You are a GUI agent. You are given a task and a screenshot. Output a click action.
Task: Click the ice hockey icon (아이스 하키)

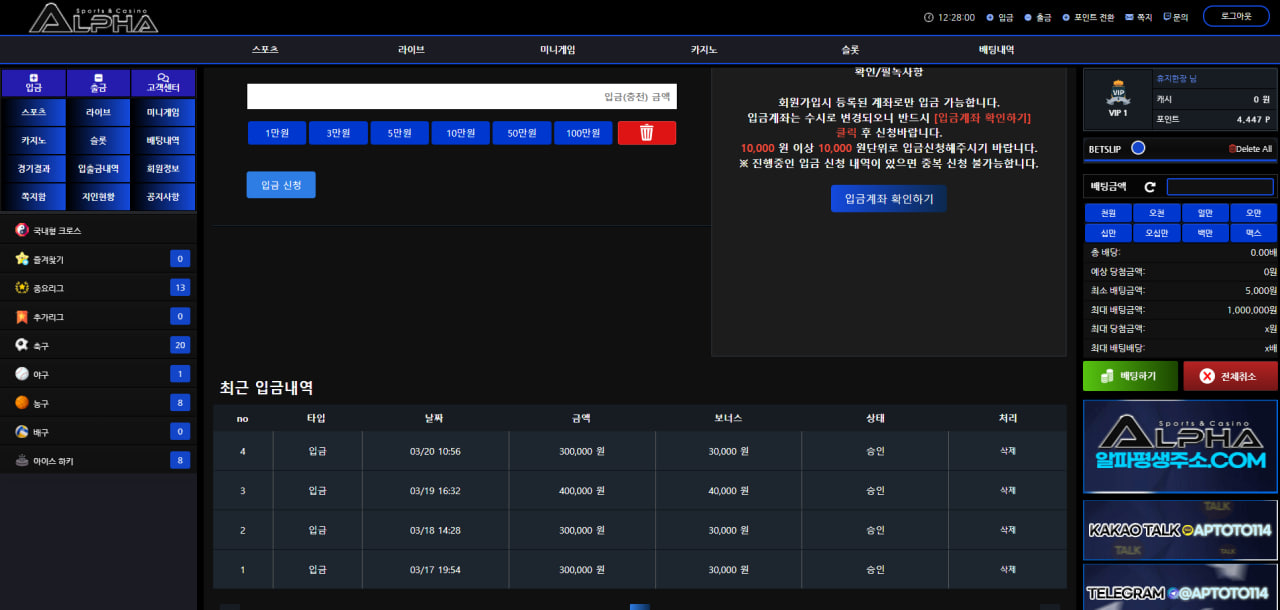click(x=22, y=461)
